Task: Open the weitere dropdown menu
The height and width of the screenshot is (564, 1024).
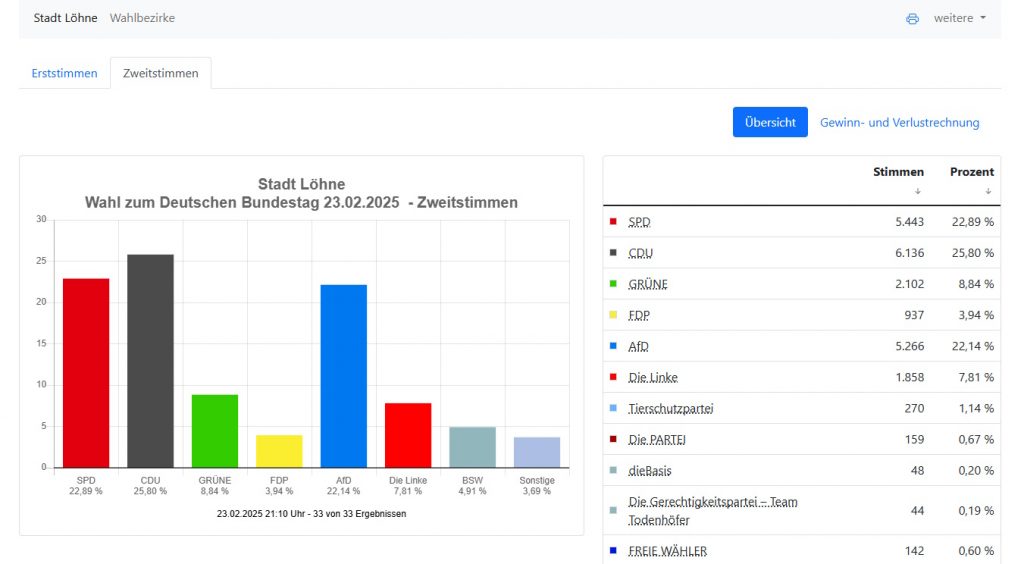Action: (959, 18)
